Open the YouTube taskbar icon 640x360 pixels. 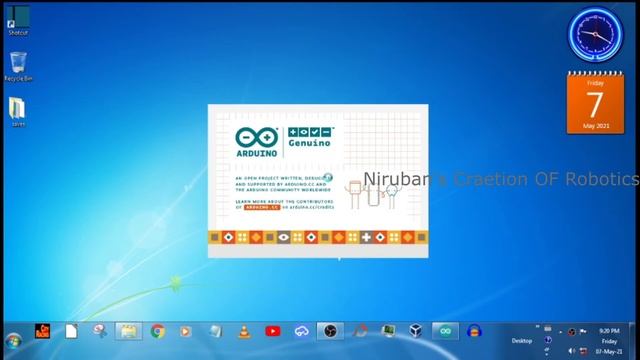point(273,331)
